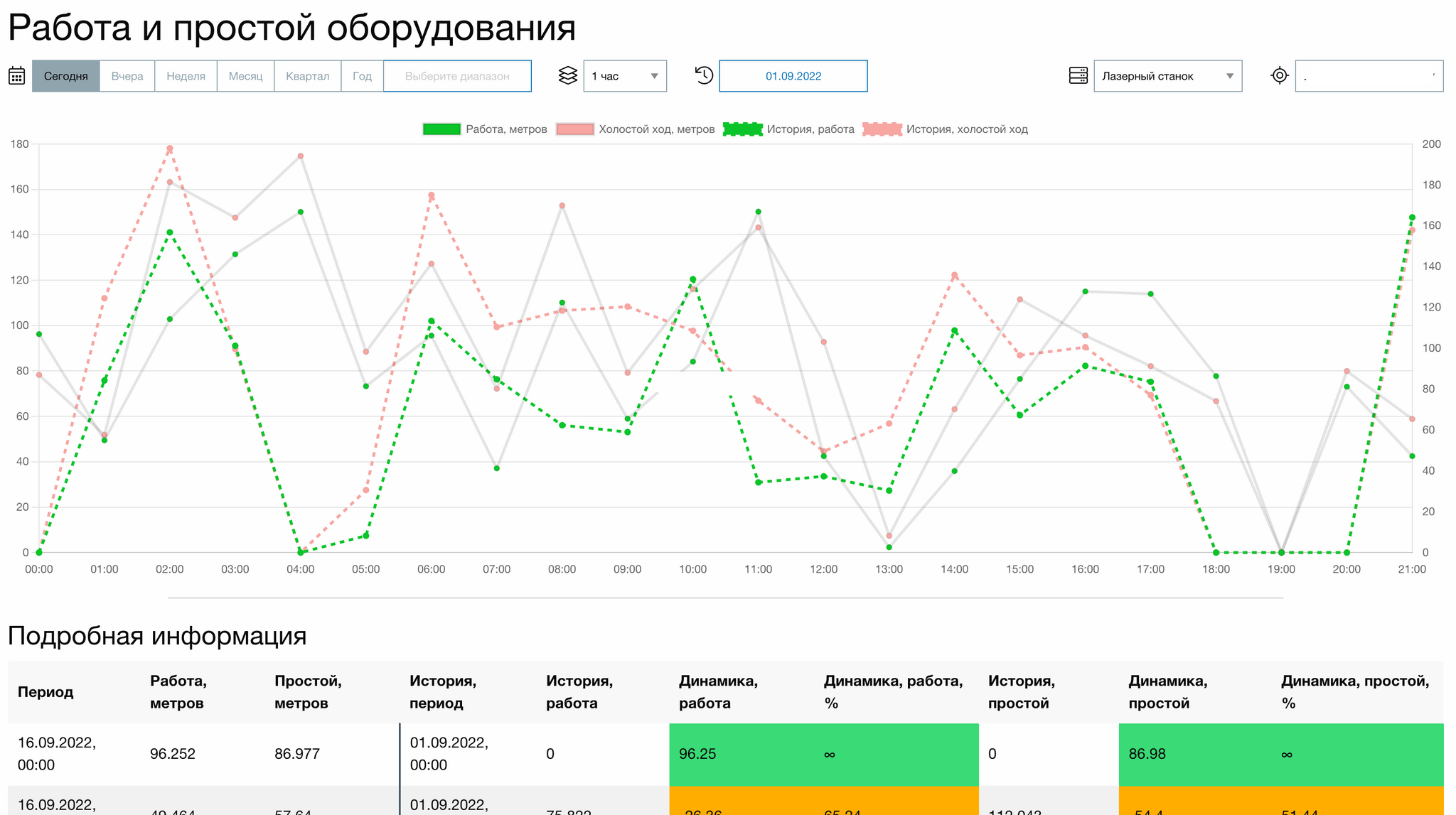Select the 'Вчера' period tab
The image size is (1456, 815).
click(127, 76)
